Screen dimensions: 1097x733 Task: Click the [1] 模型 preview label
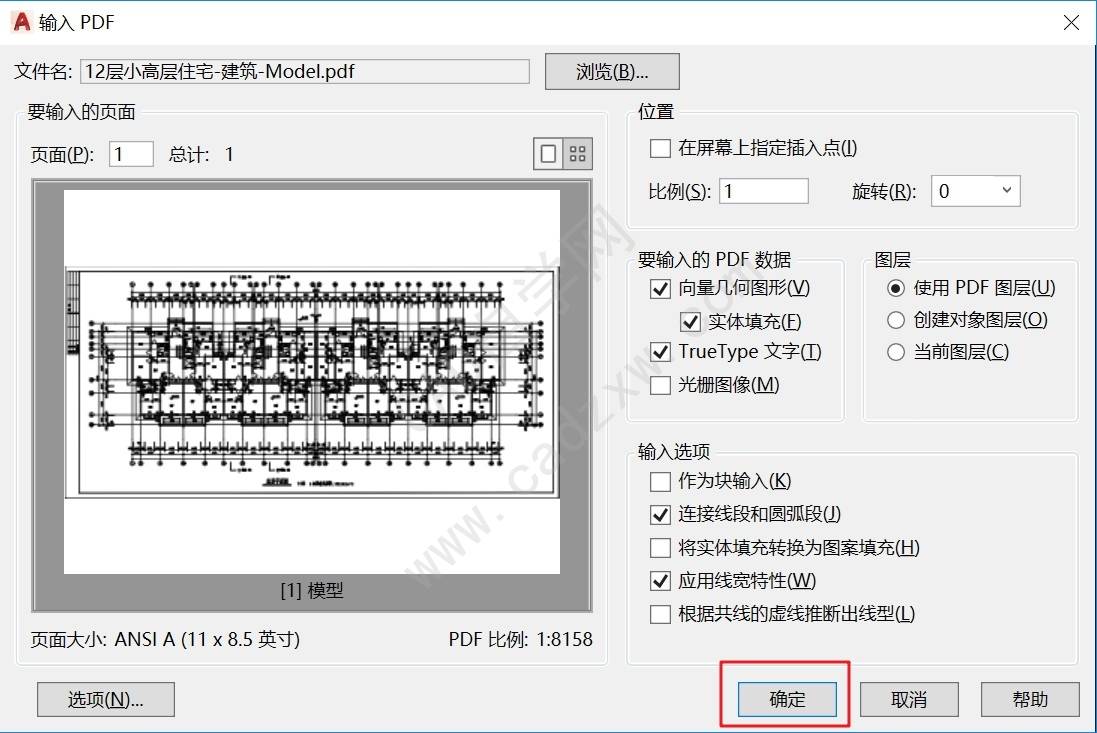coord(312,591)
